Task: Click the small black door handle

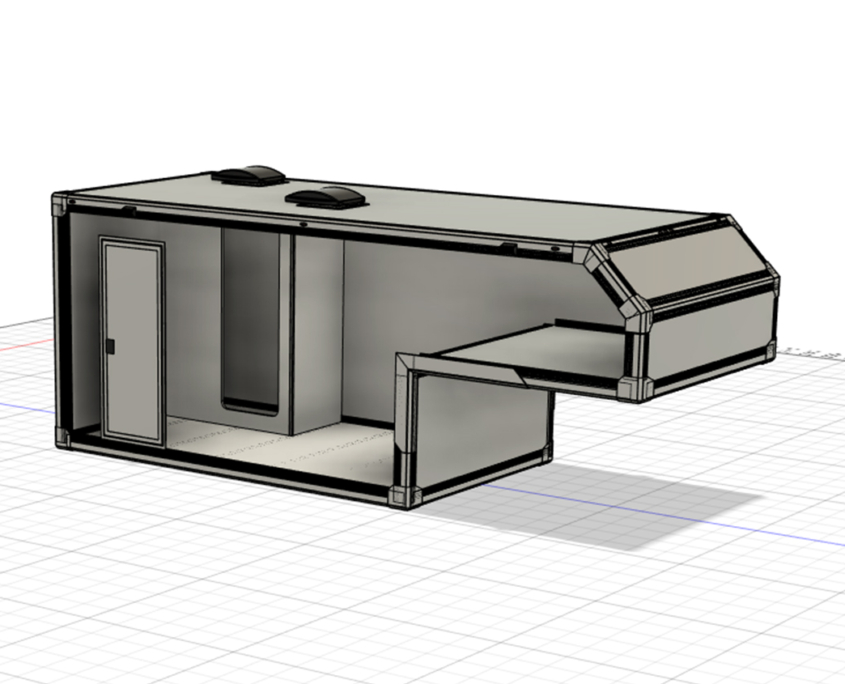Action: 111,346
